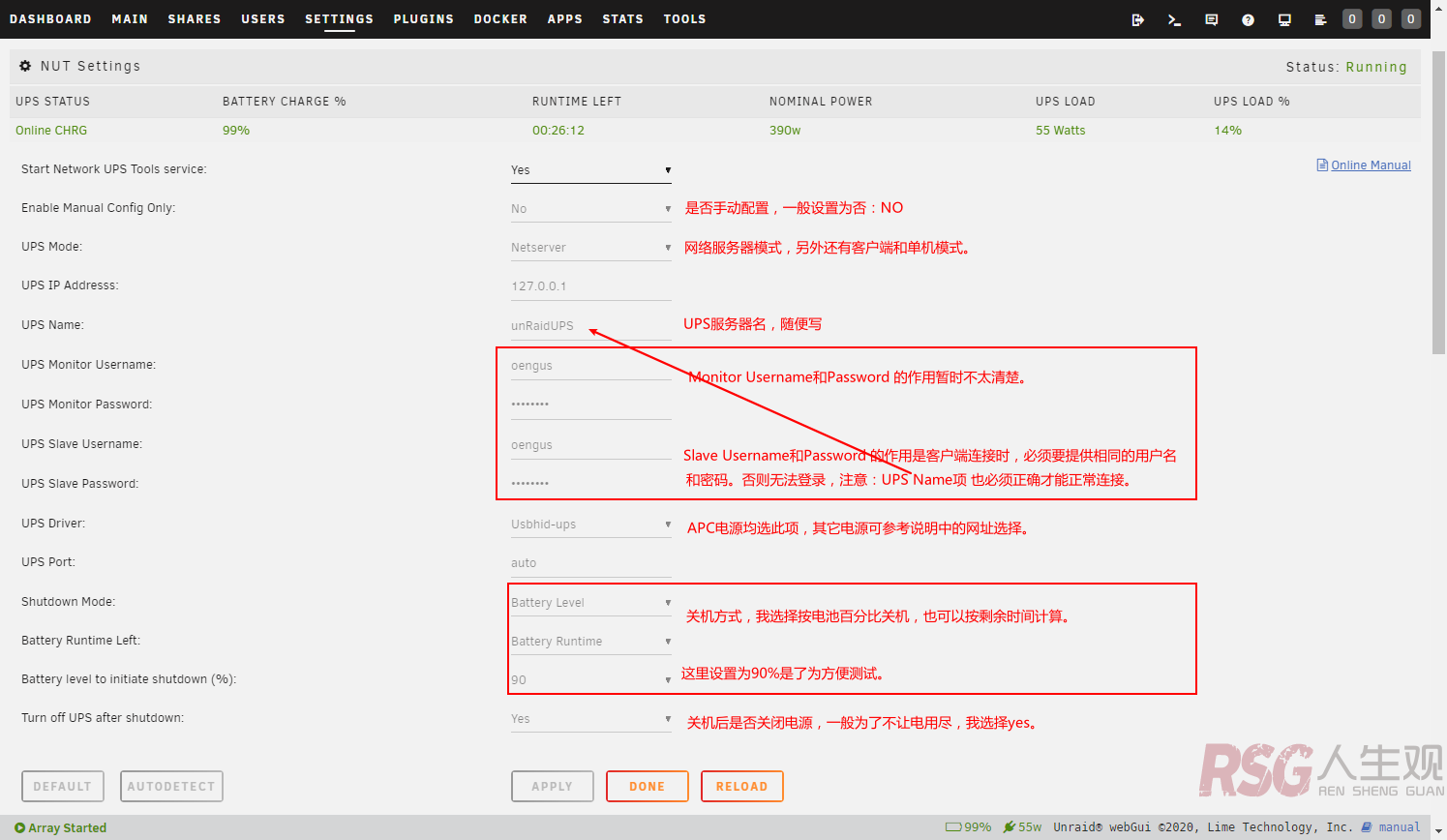
Task: Click the gear icon beside NUT Settings
Action: [x=25, y=66]
